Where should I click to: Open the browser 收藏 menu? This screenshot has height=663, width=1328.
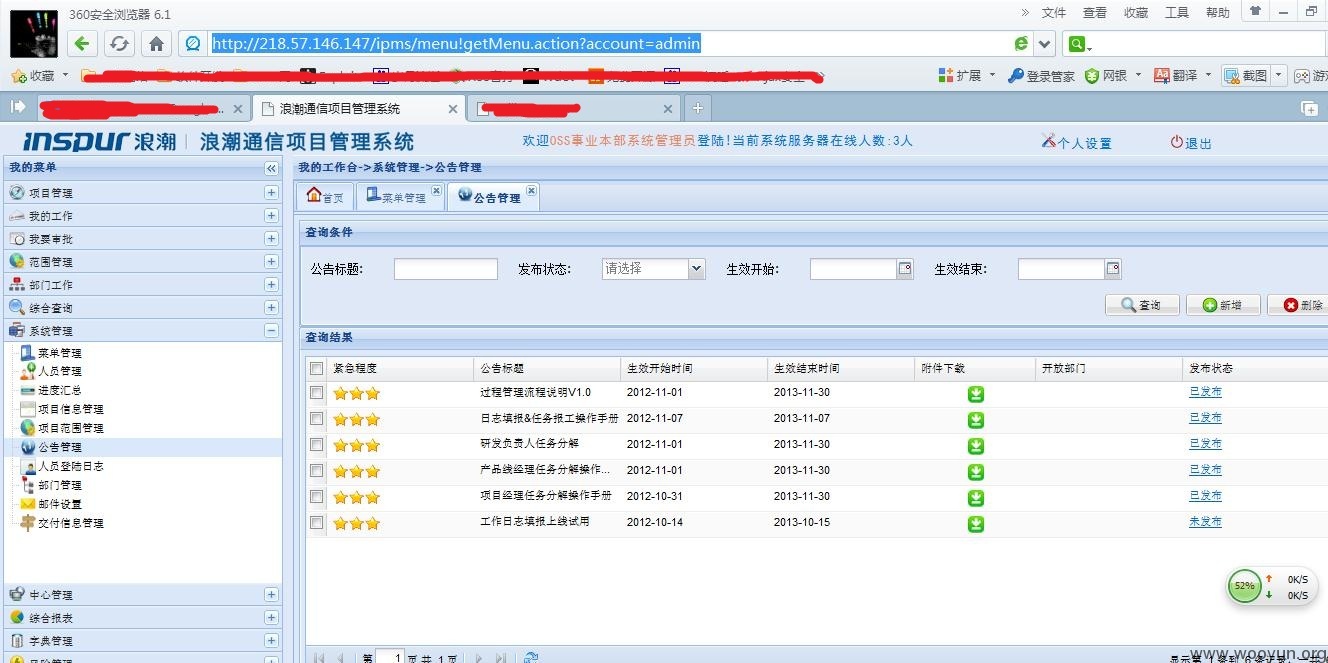click(1136, 12)
